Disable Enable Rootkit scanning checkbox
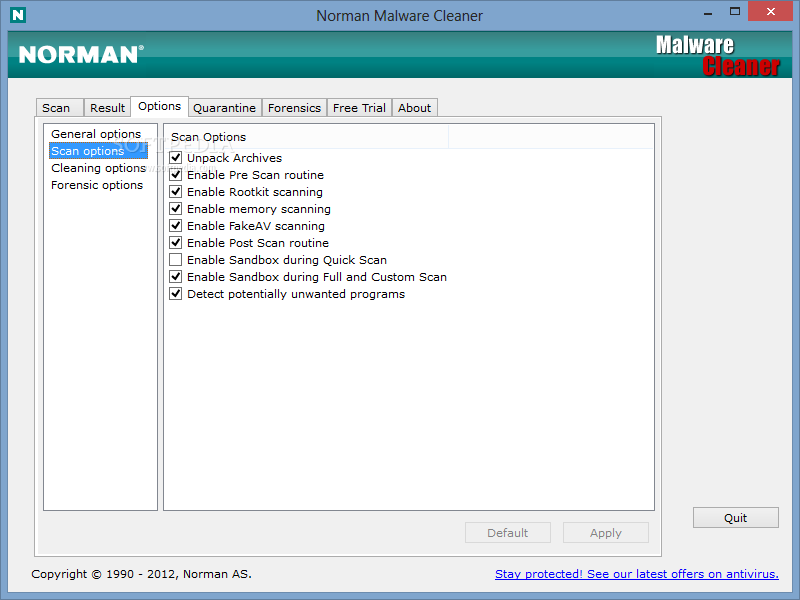The width and height of the screenshot is (800, 600). (x=176, y=192)
